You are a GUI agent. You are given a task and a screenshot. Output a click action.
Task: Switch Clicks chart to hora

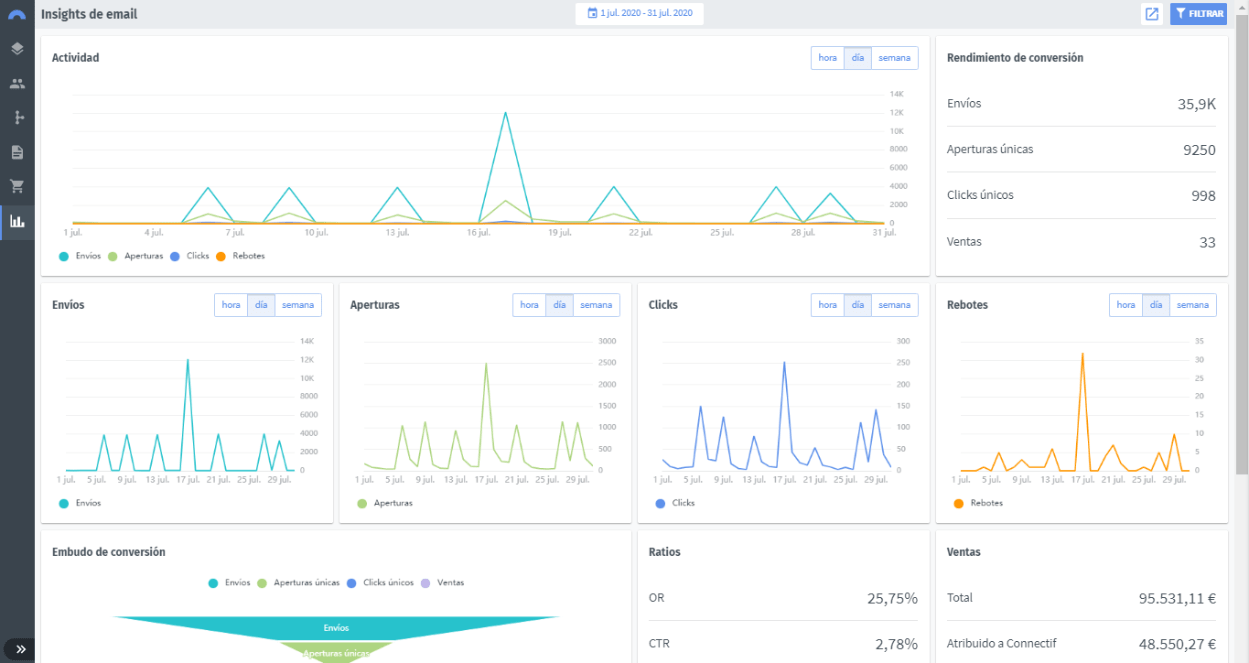pos(828,305)
